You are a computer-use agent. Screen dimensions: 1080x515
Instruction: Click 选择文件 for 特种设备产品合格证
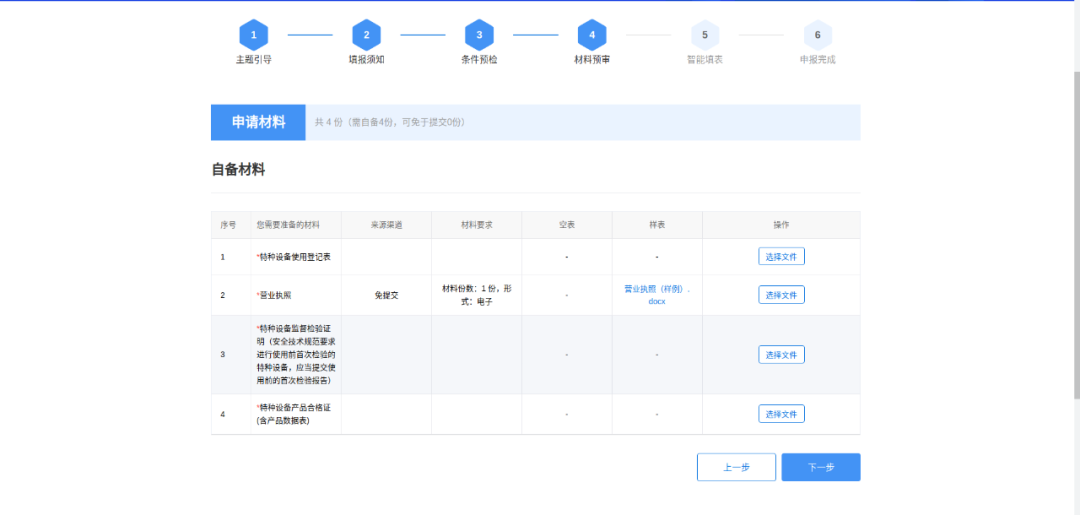pos(781,414)
